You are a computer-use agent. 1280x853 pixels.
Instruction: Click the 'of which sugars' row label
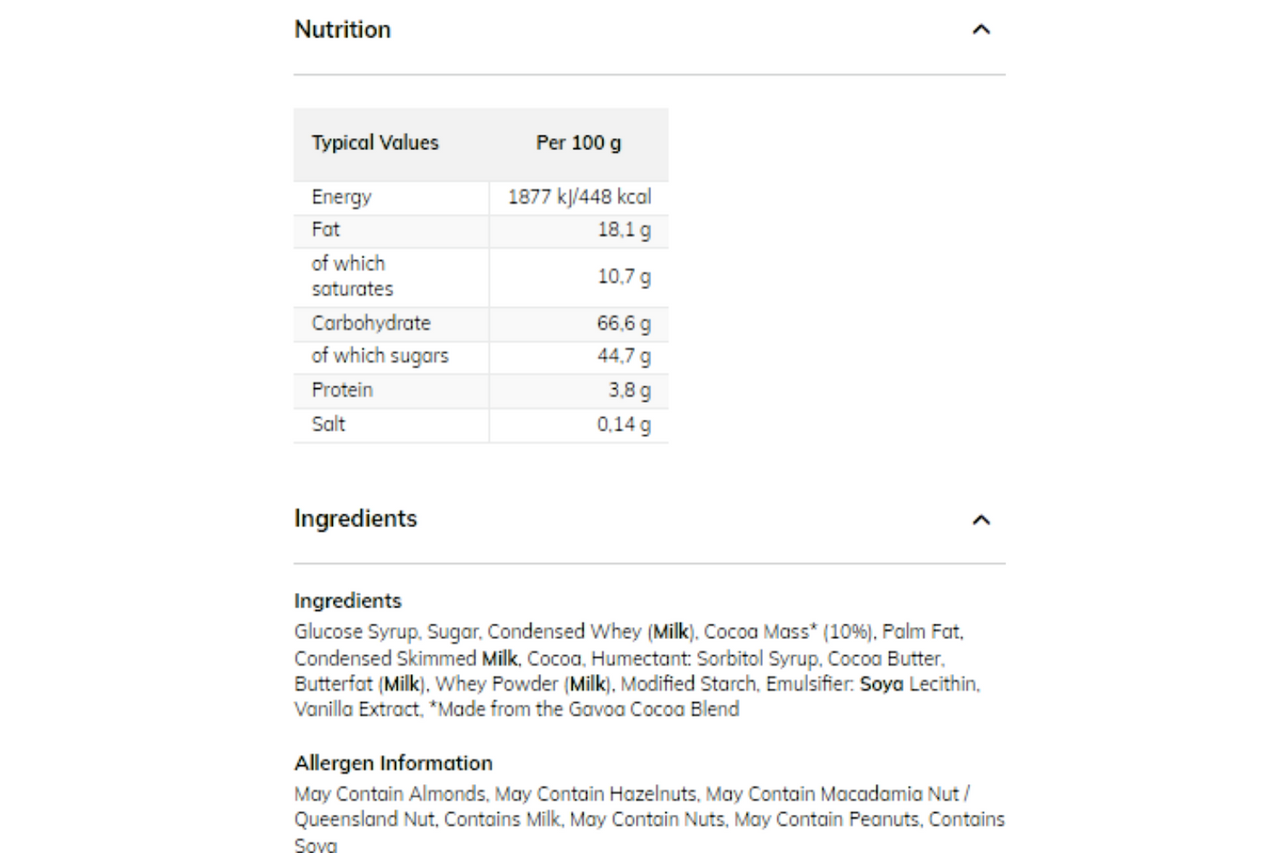pyautogui.click(x=380, y=357)
